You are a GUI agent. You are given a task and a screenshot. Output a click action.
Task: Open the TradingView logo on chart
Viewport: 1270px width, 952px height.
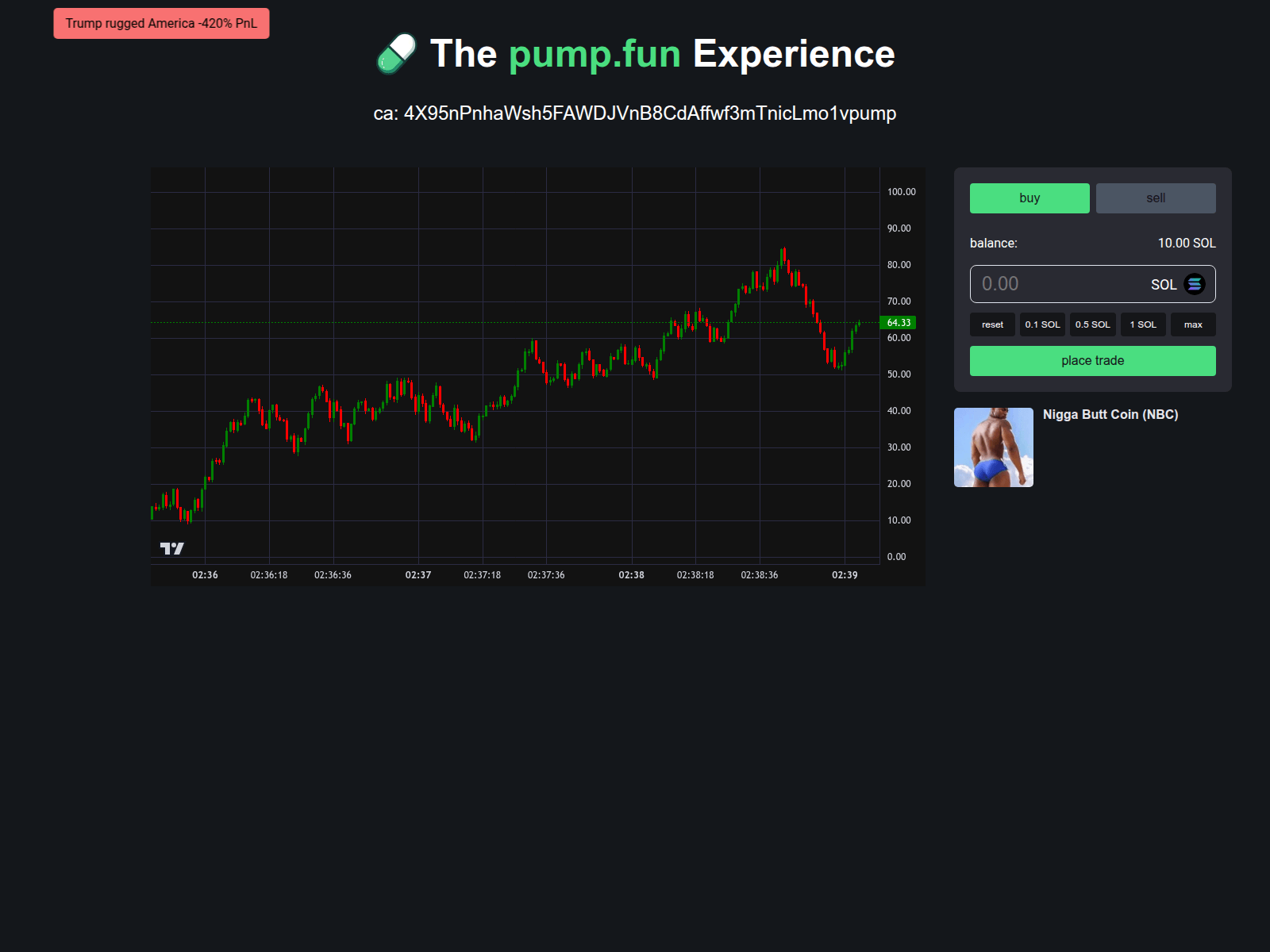(x=171, y=548)
